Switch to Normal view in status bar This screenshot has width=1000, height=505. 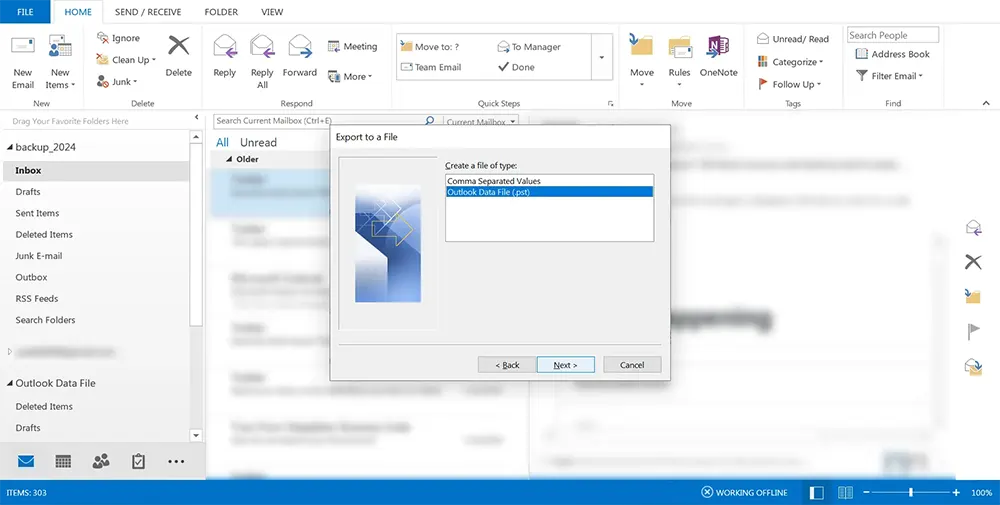pyautogui.click(x=816, y=492)
